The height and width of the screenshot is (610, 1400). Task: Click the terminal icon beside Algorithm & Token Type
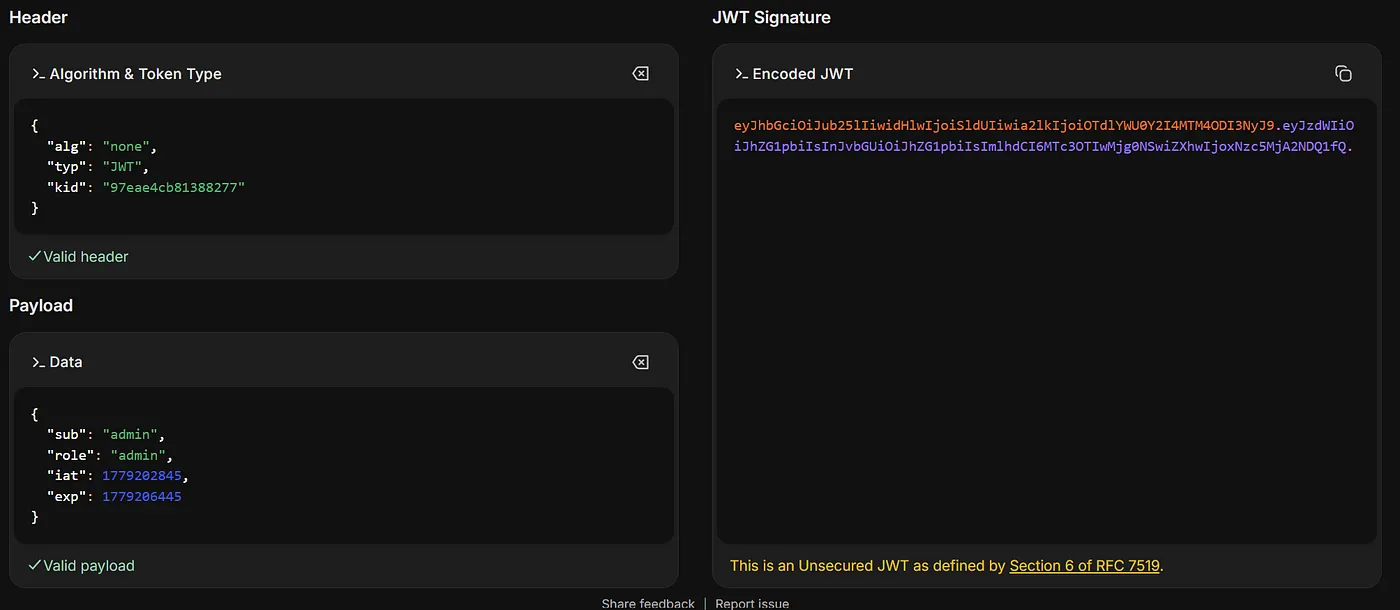coord(38,74)
